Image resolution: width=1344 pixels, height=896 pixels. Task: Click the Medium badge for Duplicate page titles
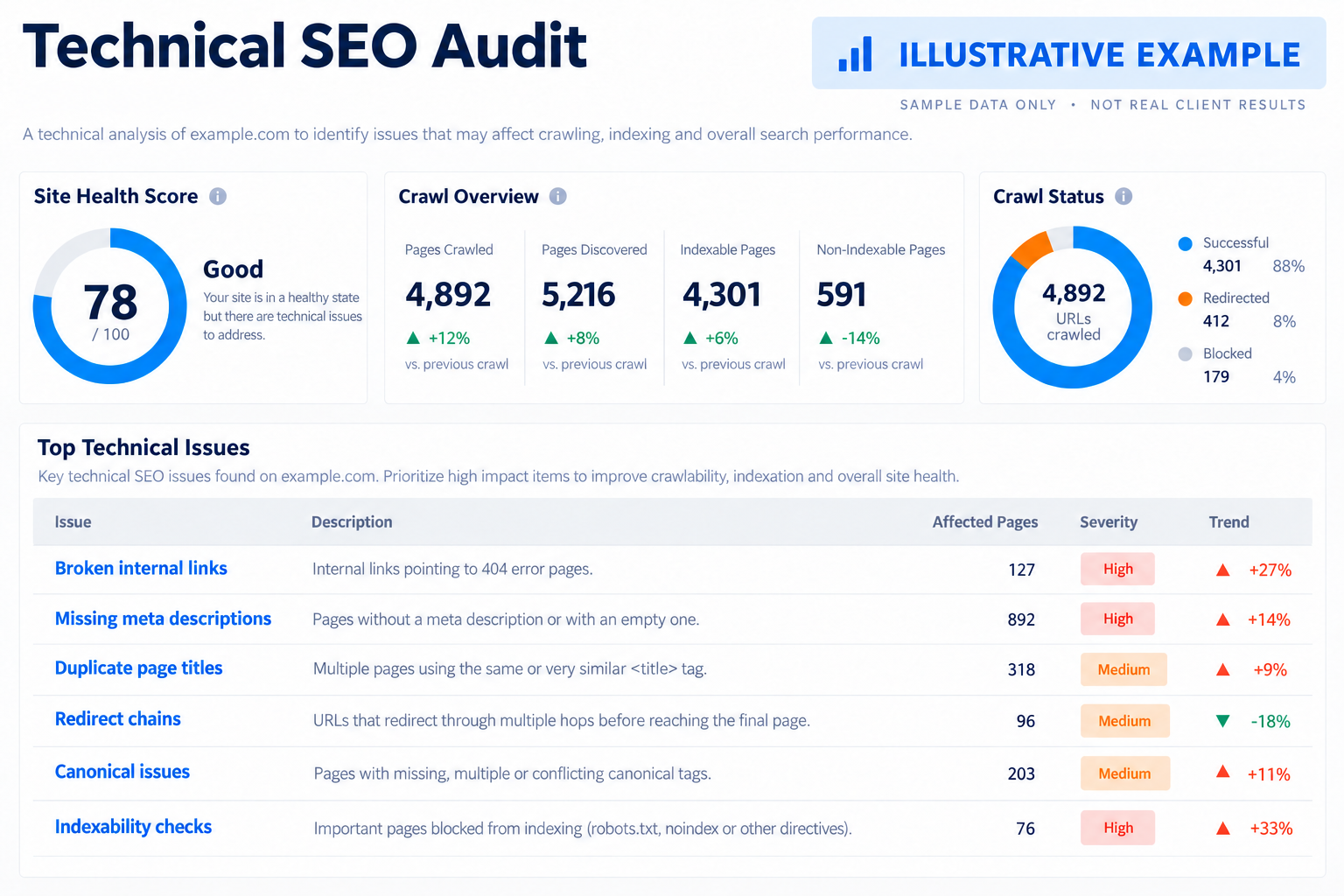tap(1123, 669)
